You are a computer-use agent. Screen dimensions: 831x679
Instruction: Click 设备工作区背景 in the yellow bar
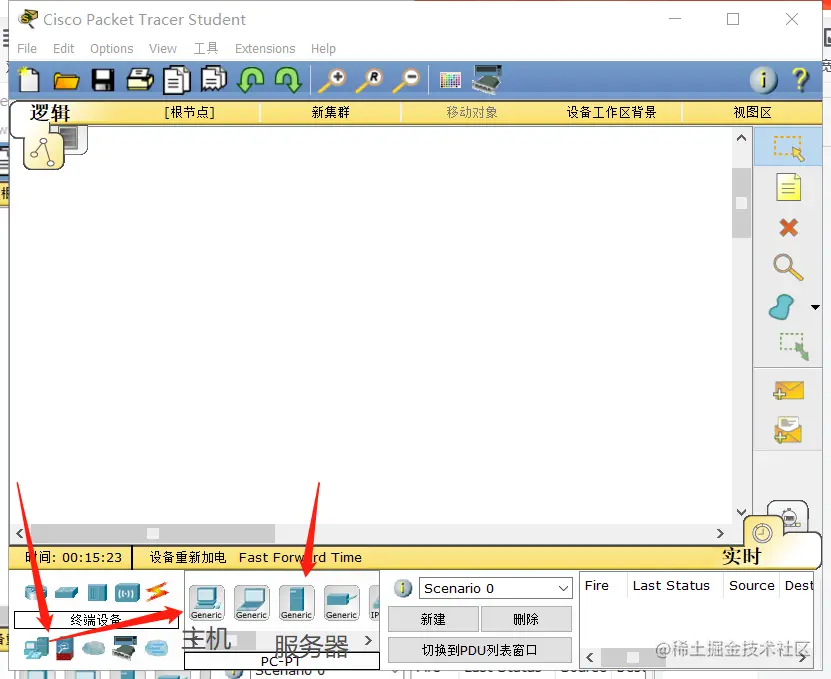(612, 112)
